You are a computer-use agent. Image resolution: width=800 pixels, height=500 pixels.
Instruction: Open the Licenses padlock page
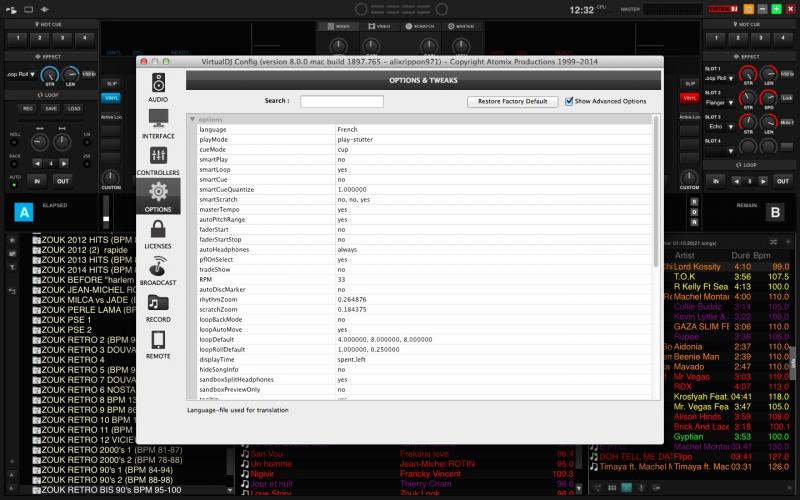pyautogui.click(x=158, y=234)
